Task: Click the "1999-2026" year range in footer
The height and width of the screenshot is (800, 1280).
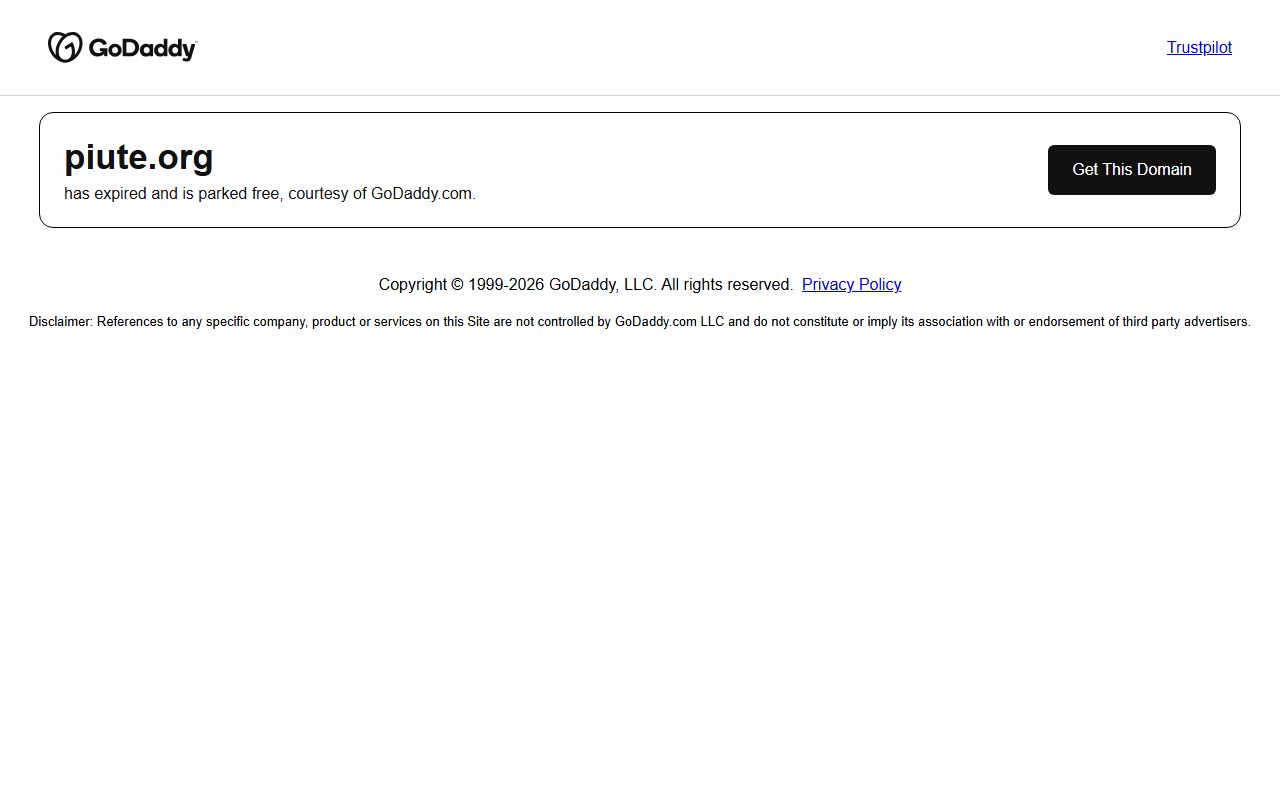Action: click(x=506, y=285)
